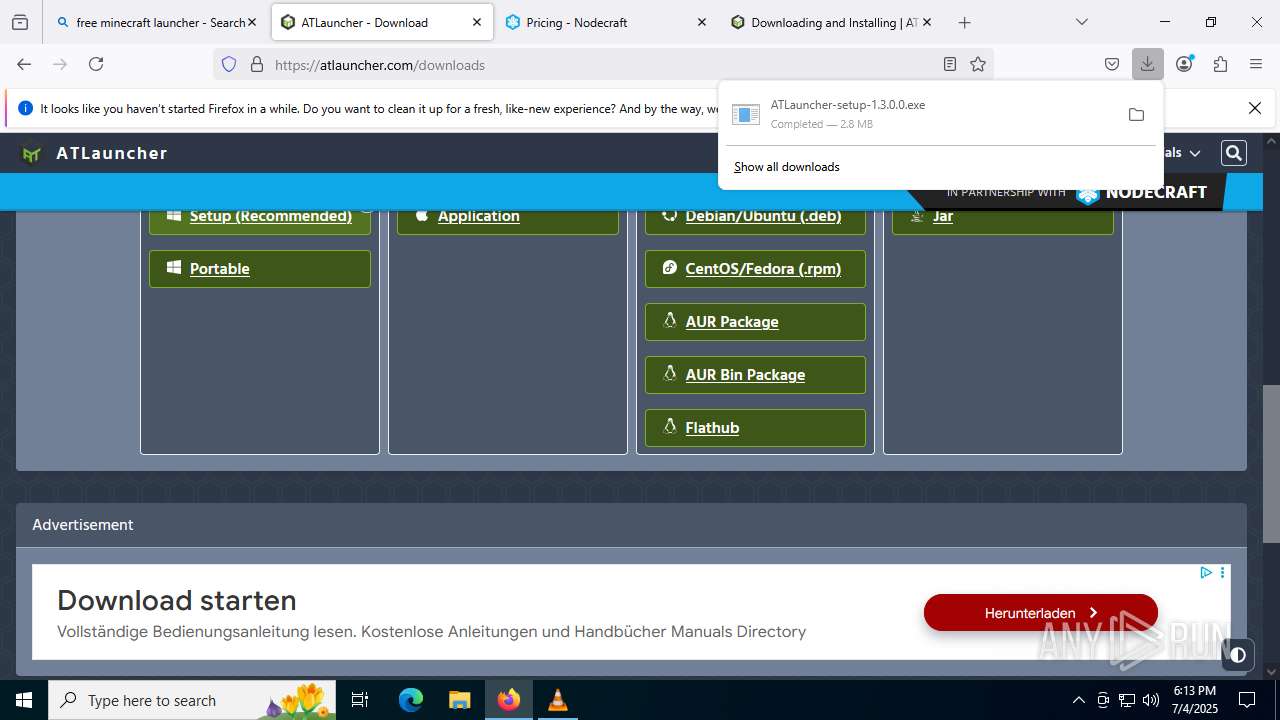Click the taskbar clock showing 6:13 PM
This screenshot has width=1280, height=720.
click(1195, 700)
